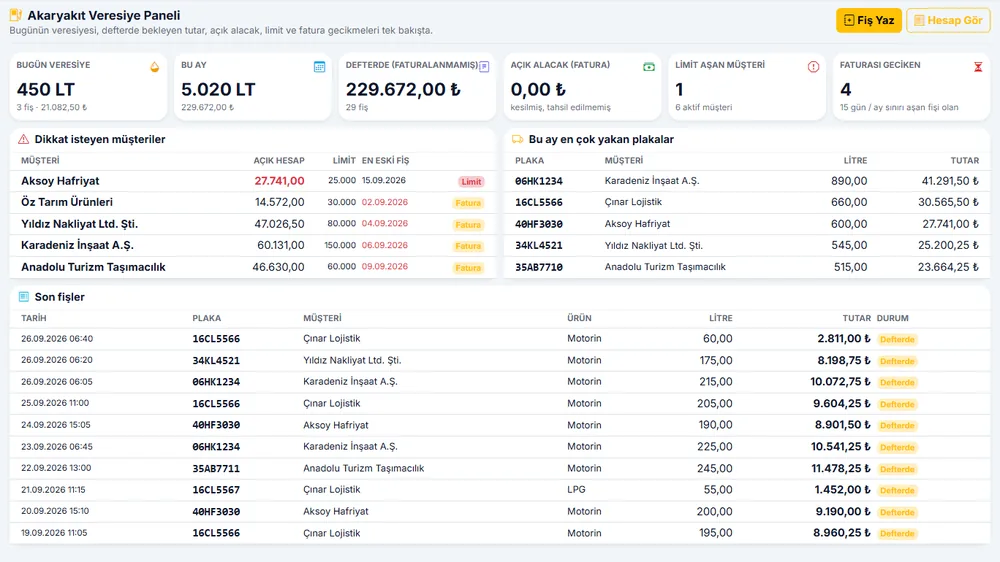Click the fuel pump logo icon

(x=15, y=15)
